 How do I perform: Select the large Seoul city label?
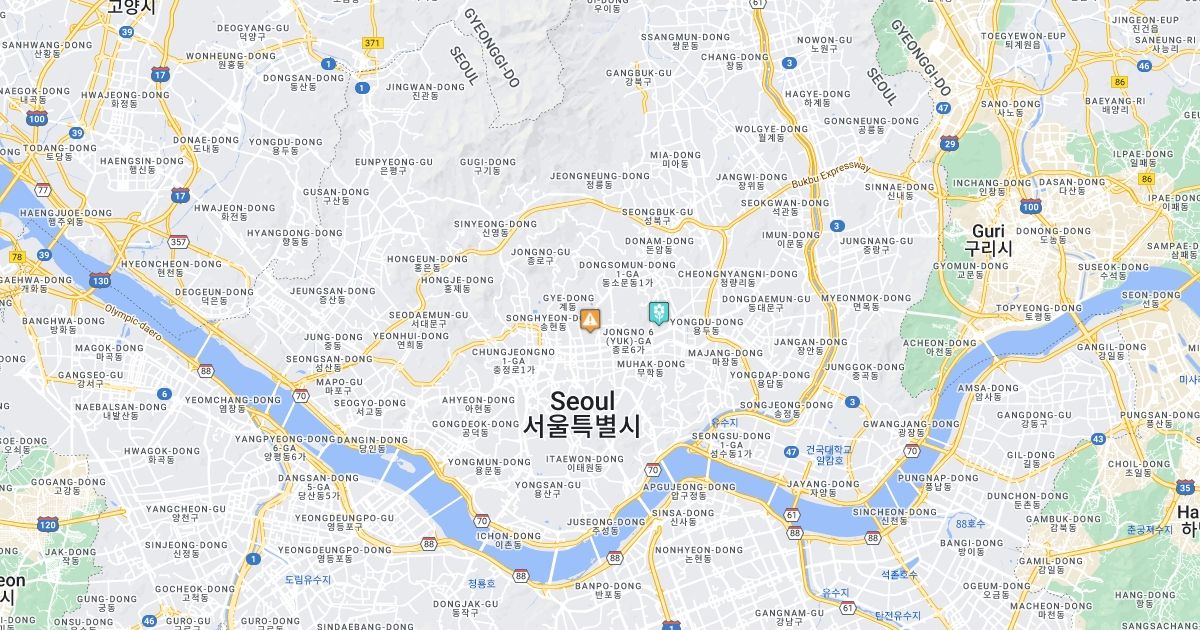point(582,413)
